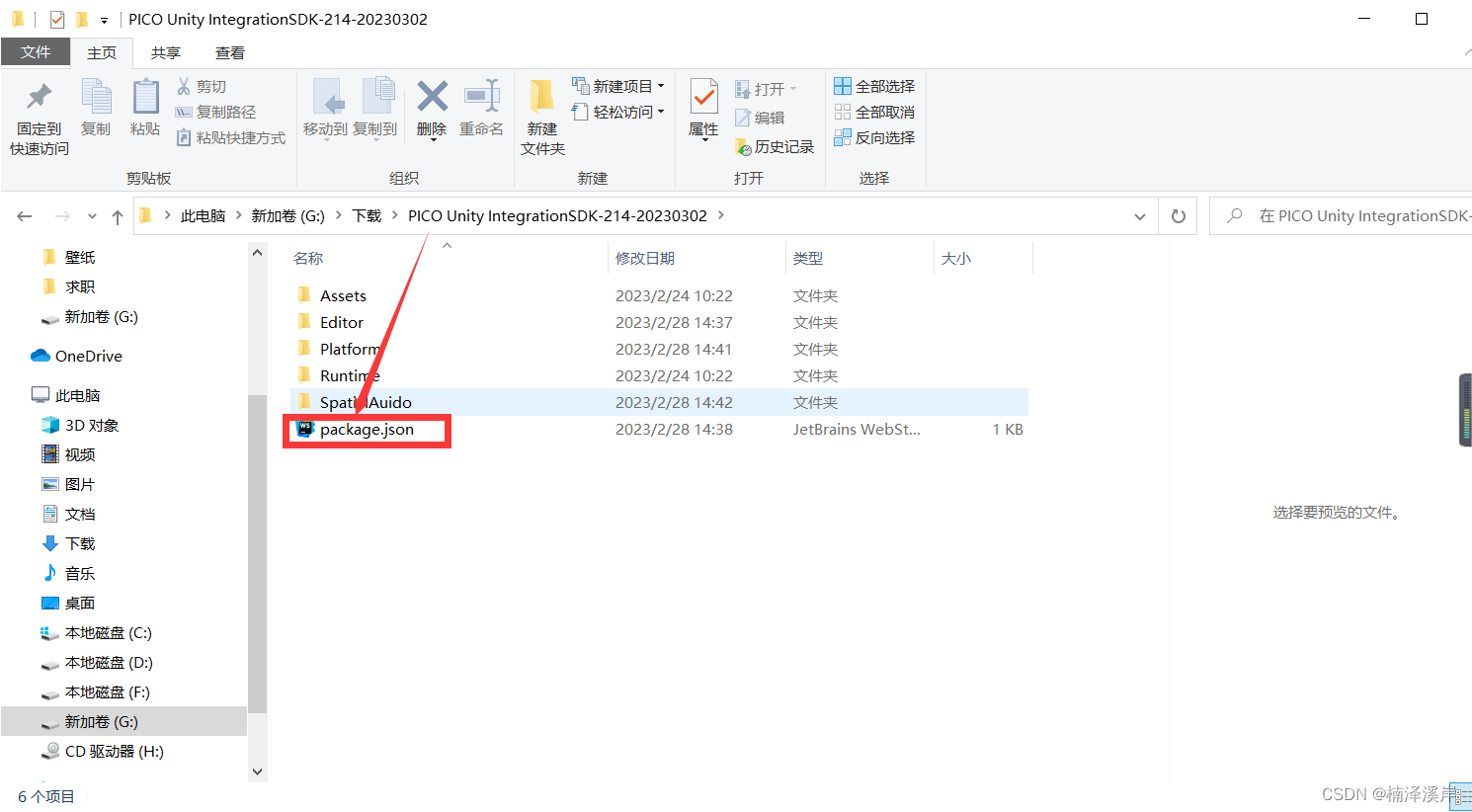
Task: Click the Copy (复制) icon
Action: (96, 109)
